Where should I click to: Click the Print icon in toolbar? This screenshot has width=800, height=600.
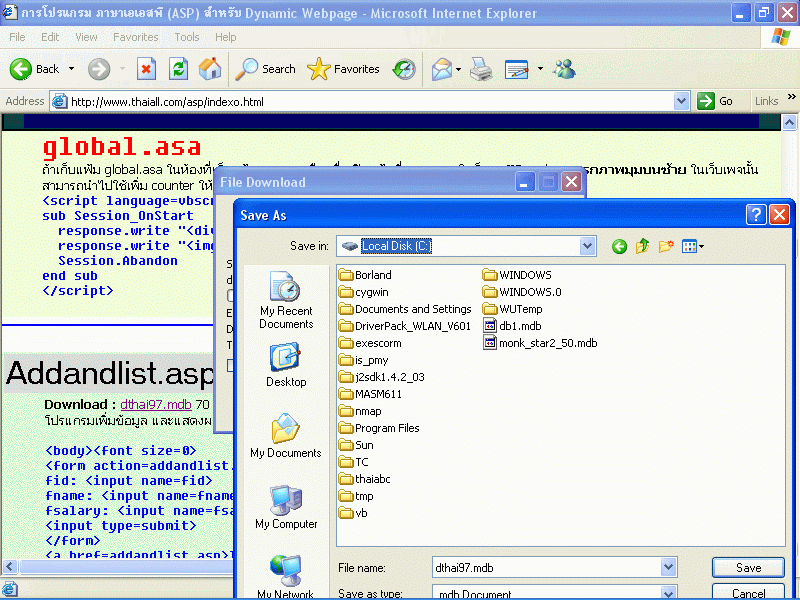tap(481, 69)
